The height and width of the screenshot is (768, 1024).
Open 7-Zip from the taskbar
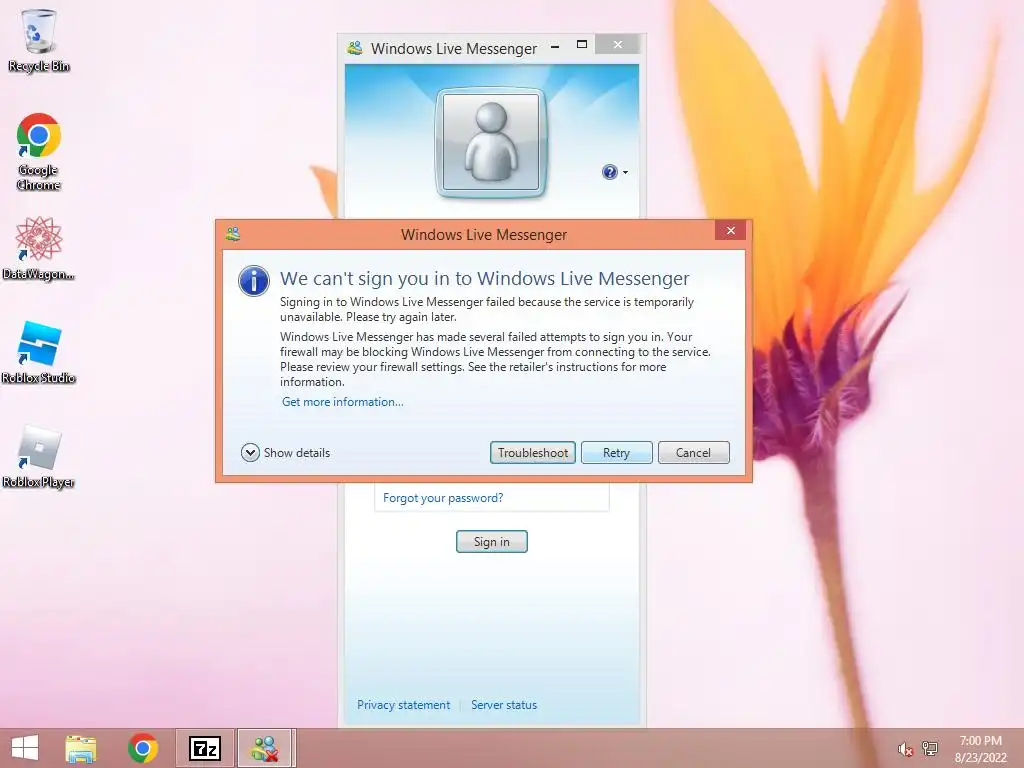tap(204, 748)
